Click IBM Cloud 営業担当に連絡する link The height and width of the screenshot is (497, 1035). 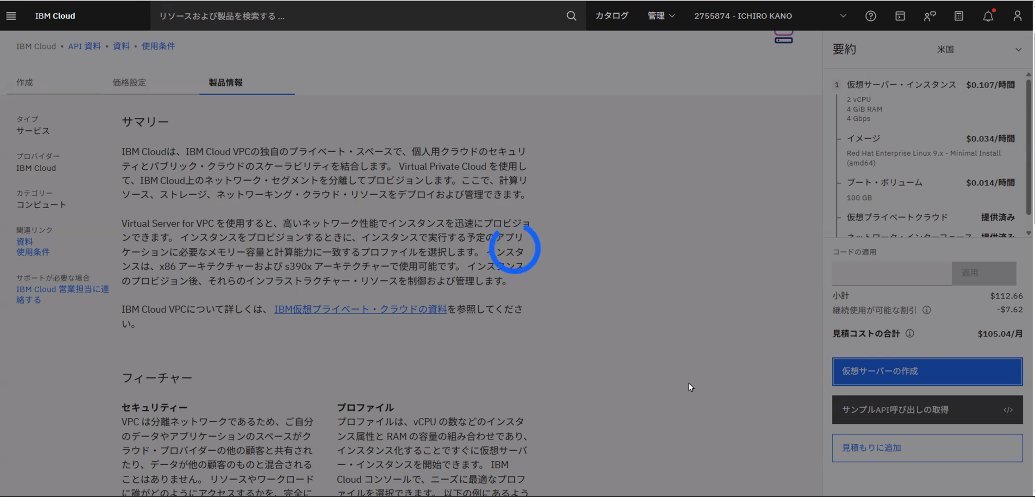[63, 294]
